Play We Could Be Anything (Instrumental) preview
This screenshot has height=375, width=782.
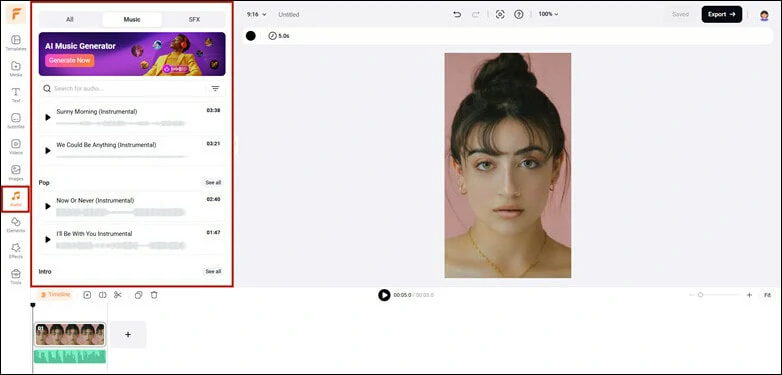tap(48, 151)
